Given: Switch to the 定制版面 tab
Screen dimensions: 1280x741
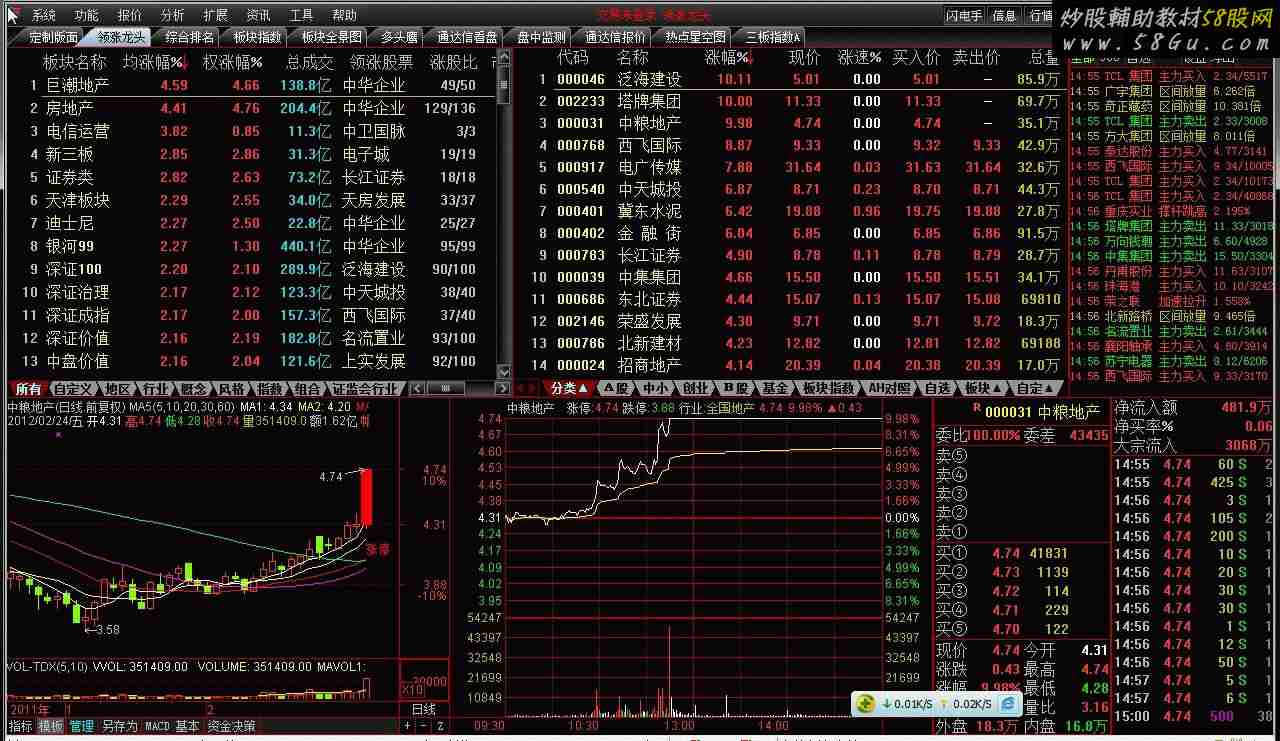Looking at the screenshot, I should click(x=53, y=37).
